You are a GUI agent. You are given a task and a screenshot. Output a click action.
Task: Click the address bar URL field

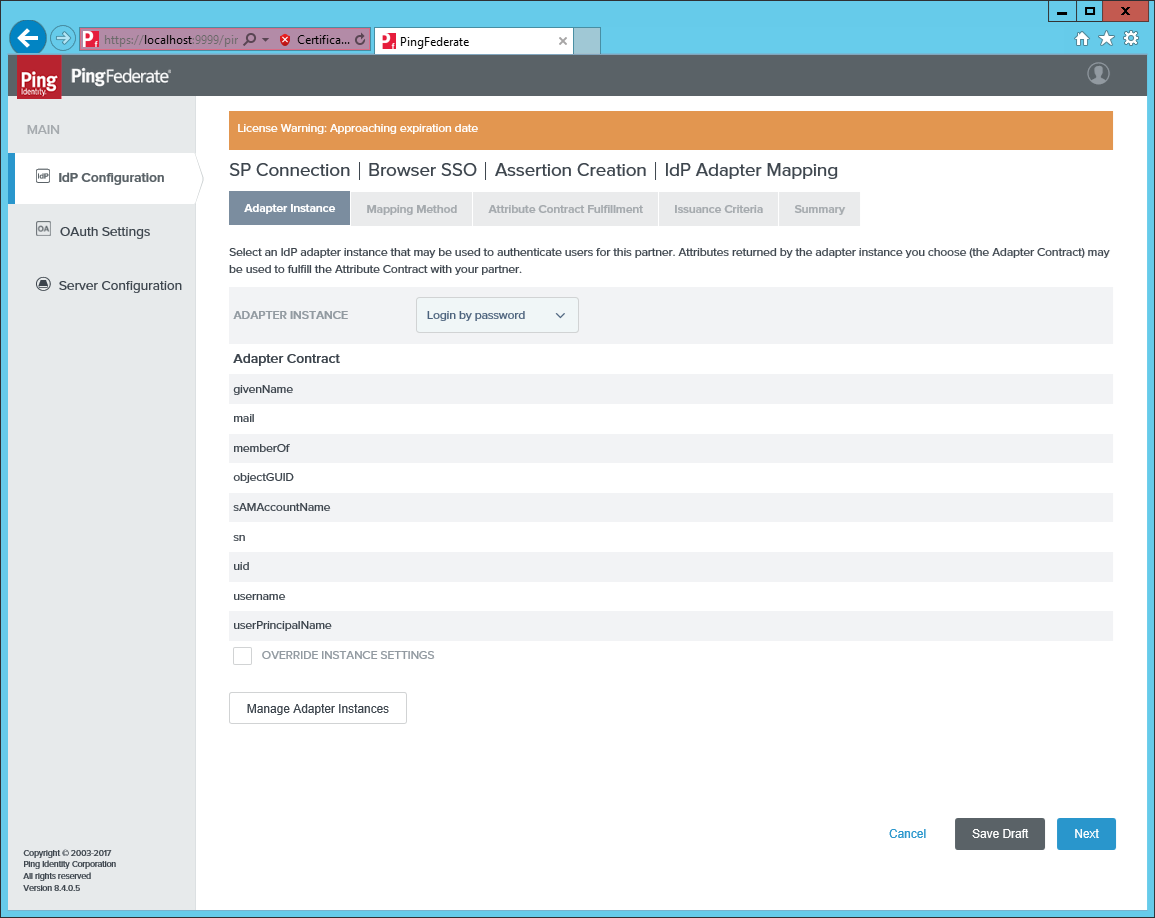(x=171, y=40)
